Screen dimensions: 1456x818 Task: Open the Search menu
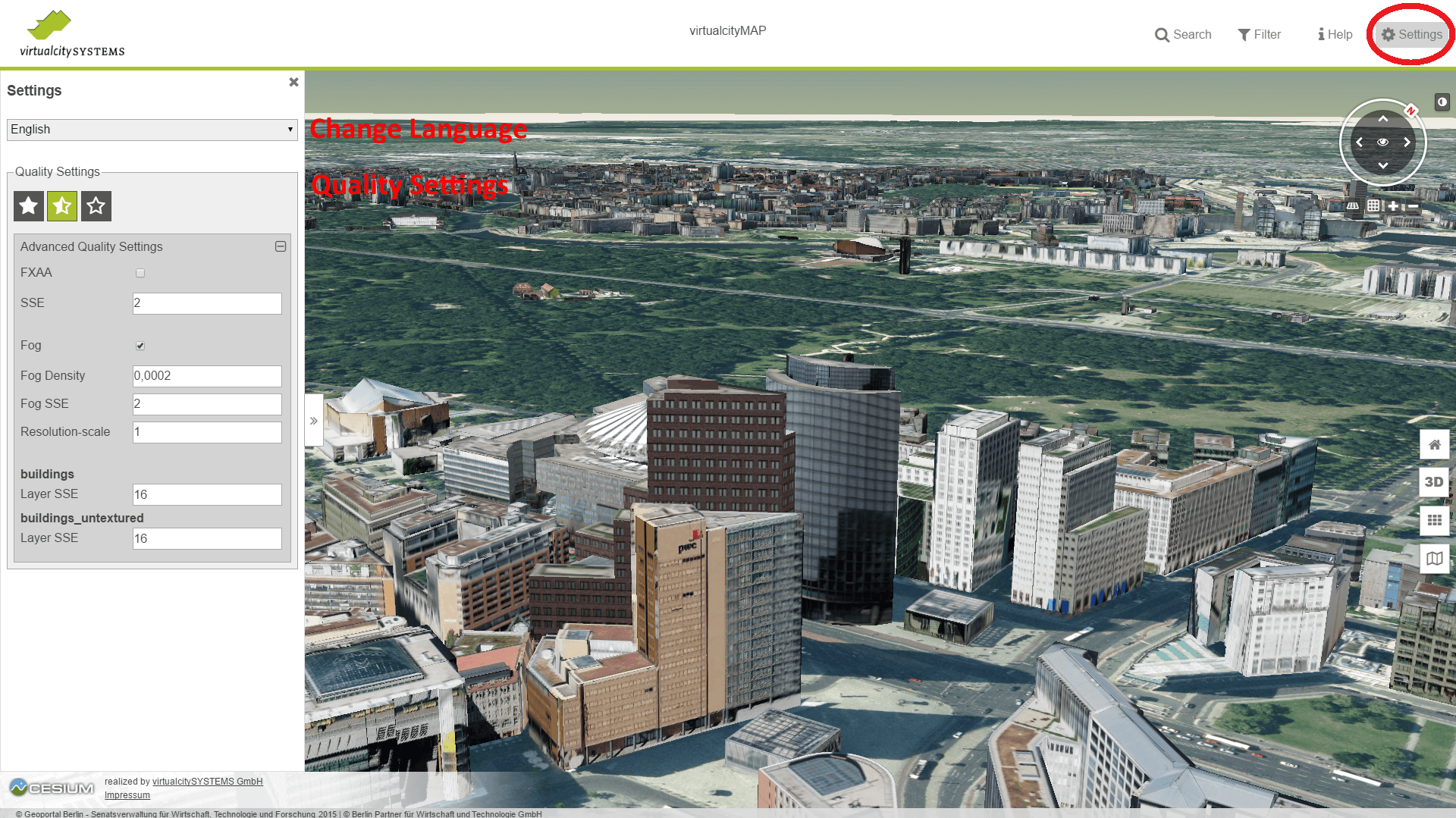click(x=1183, y=35)
